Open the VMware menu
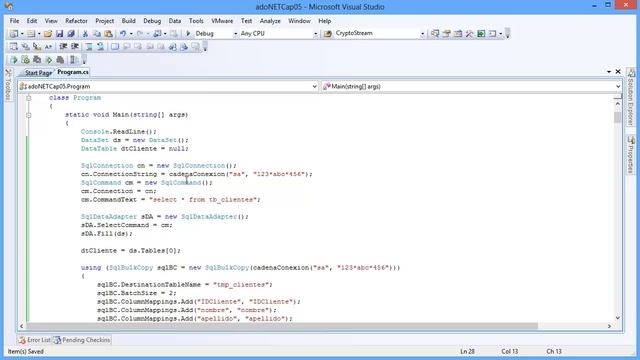Image resolution: width=640 pixels, height=360 pixels. point(222,21)
